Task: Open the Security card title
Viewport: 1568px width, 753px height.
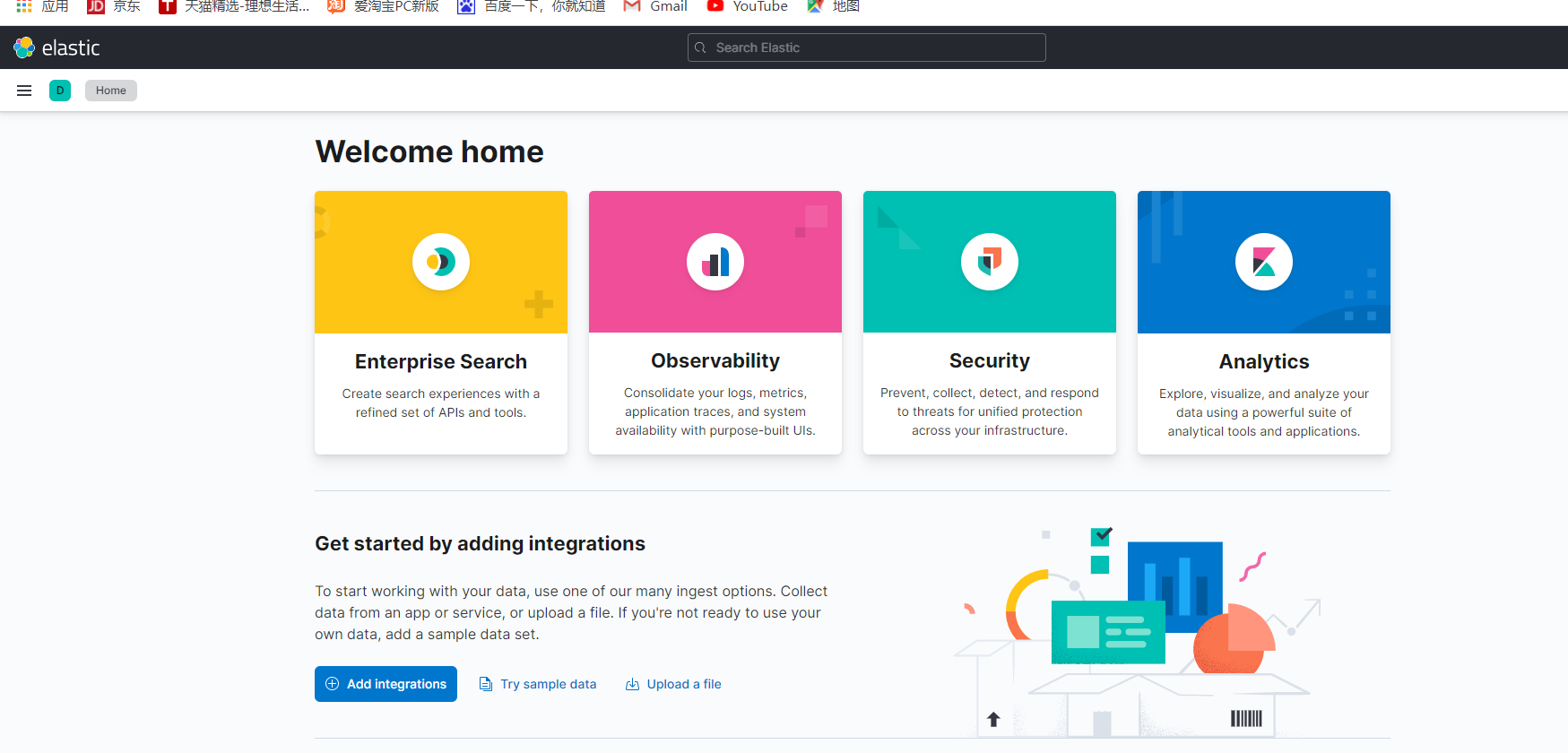Action: pyautogui.click(x=990, y=360)
